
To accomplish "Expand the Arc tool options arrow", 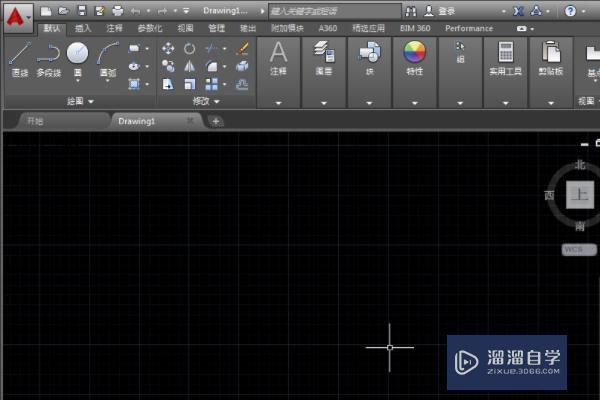I will coord(108,81).
